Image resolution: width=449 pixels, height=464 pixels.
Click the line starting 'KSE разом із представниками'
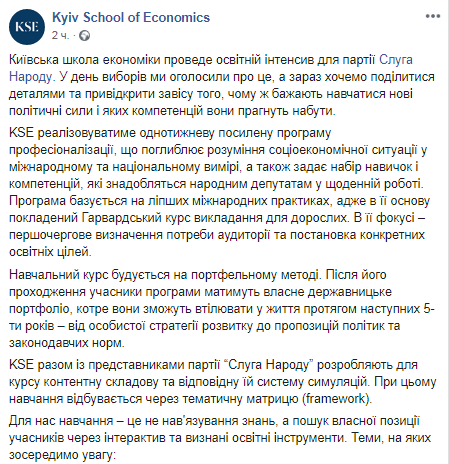[213, 365]
